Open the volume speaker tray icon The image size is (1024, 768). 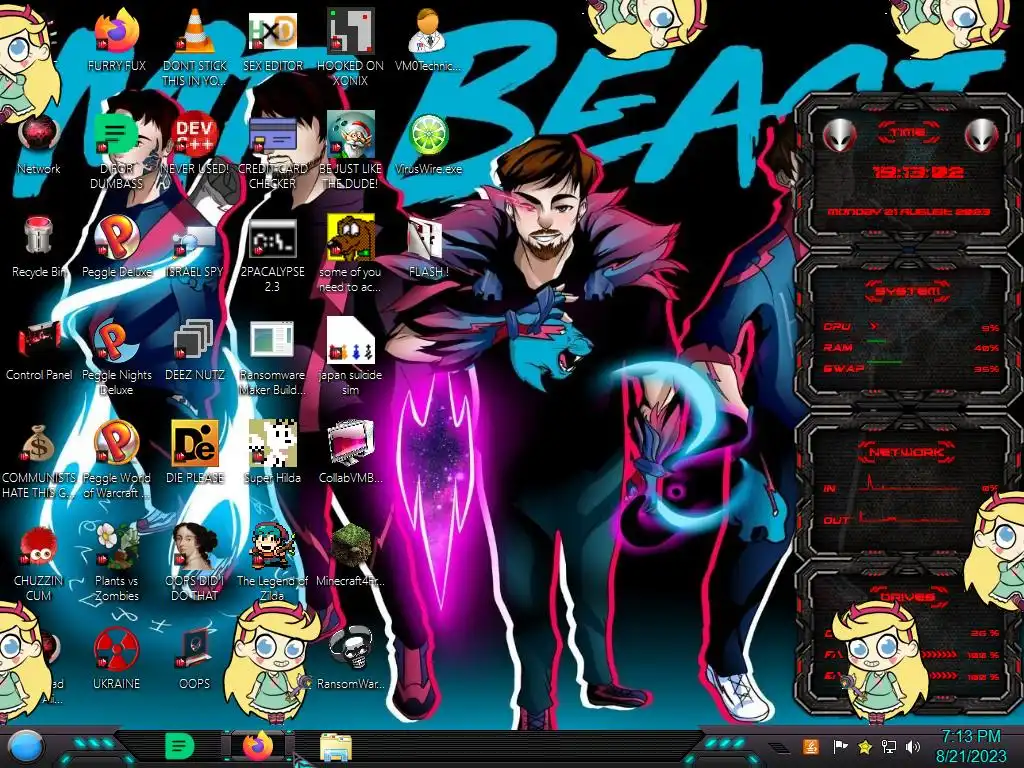click(912, 746)
